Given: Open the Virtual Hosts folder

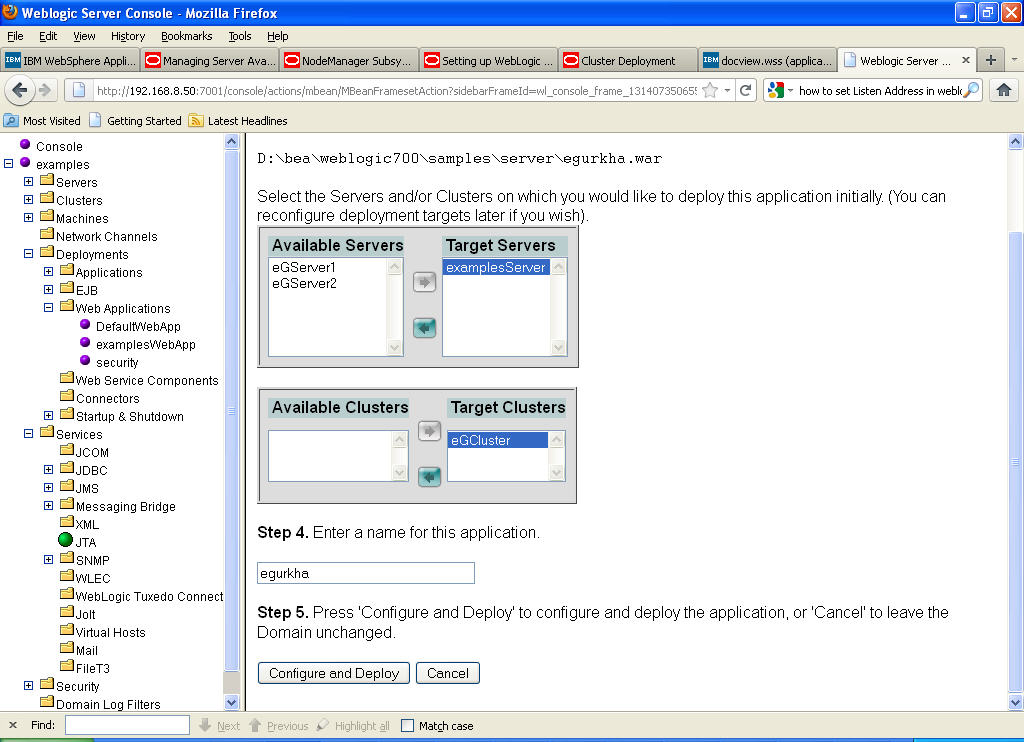Looking at the screenshot, I should pyautogui.click(x=110, y=632).
